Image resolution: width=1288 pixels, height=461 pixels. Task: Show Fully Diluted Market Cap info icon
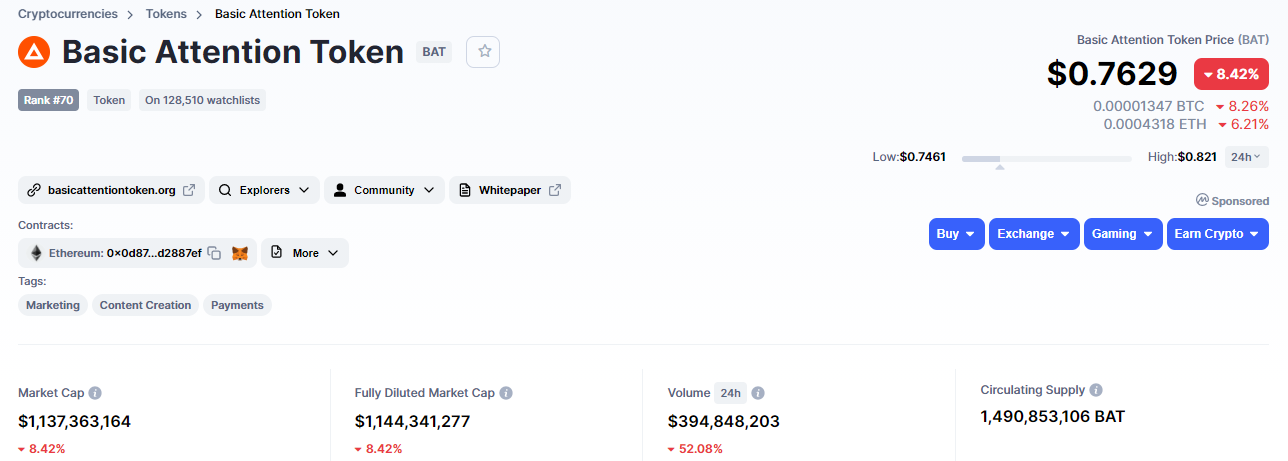(x=506, y=393)
